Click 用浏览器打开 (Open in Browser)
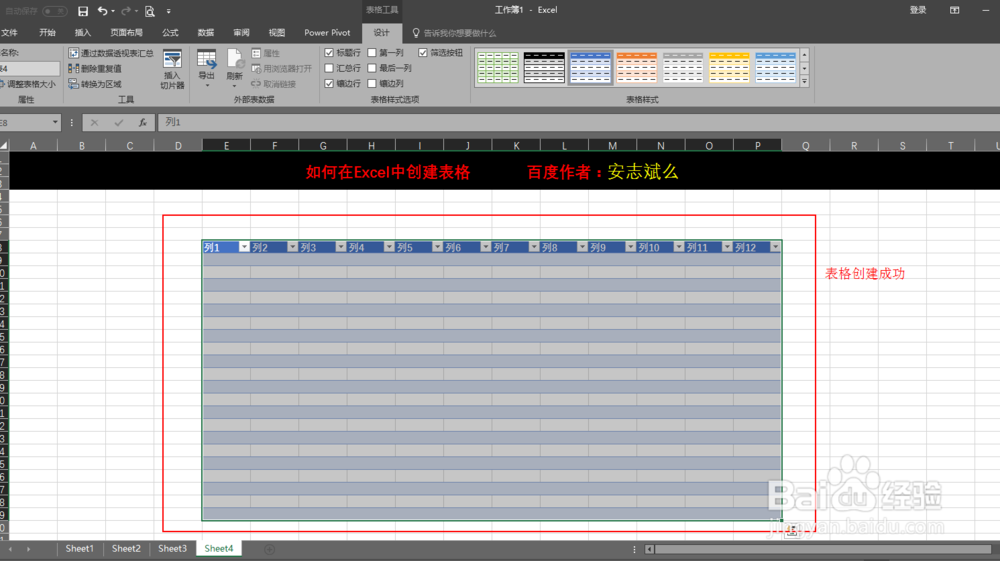Screen dimensions: 1000x561 pyautogui.click(x=281, y=68)
